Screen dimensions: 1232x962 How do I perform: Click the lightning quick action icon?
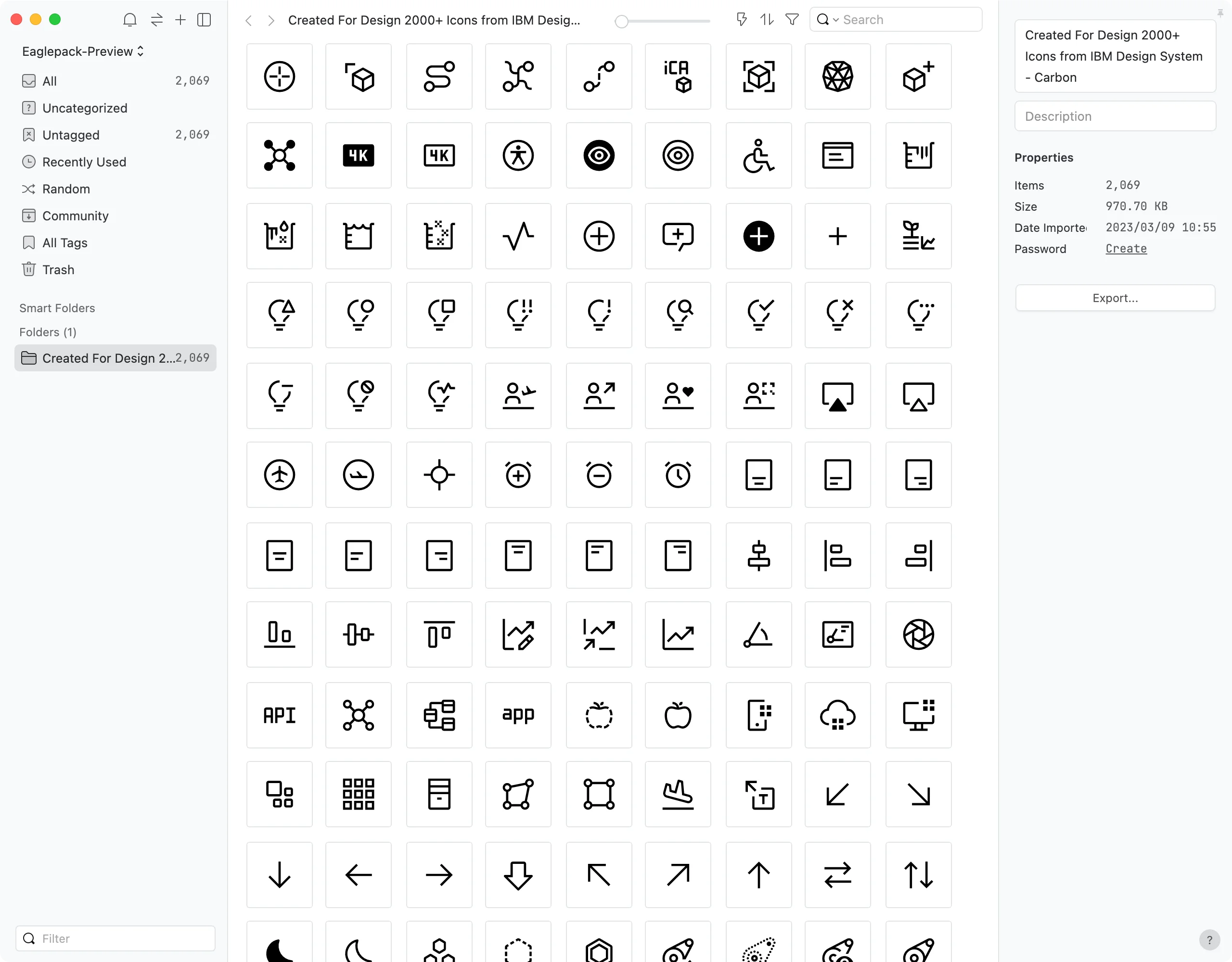pos(742,20)
